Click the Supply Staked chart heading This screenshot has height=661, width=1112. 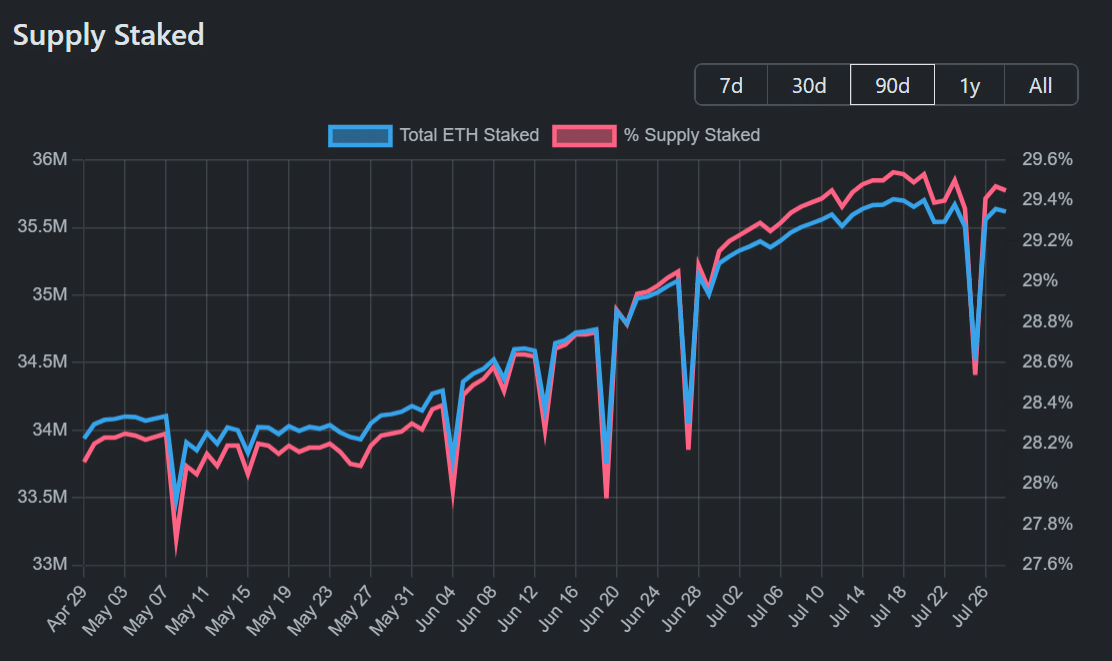click(108, 35)
